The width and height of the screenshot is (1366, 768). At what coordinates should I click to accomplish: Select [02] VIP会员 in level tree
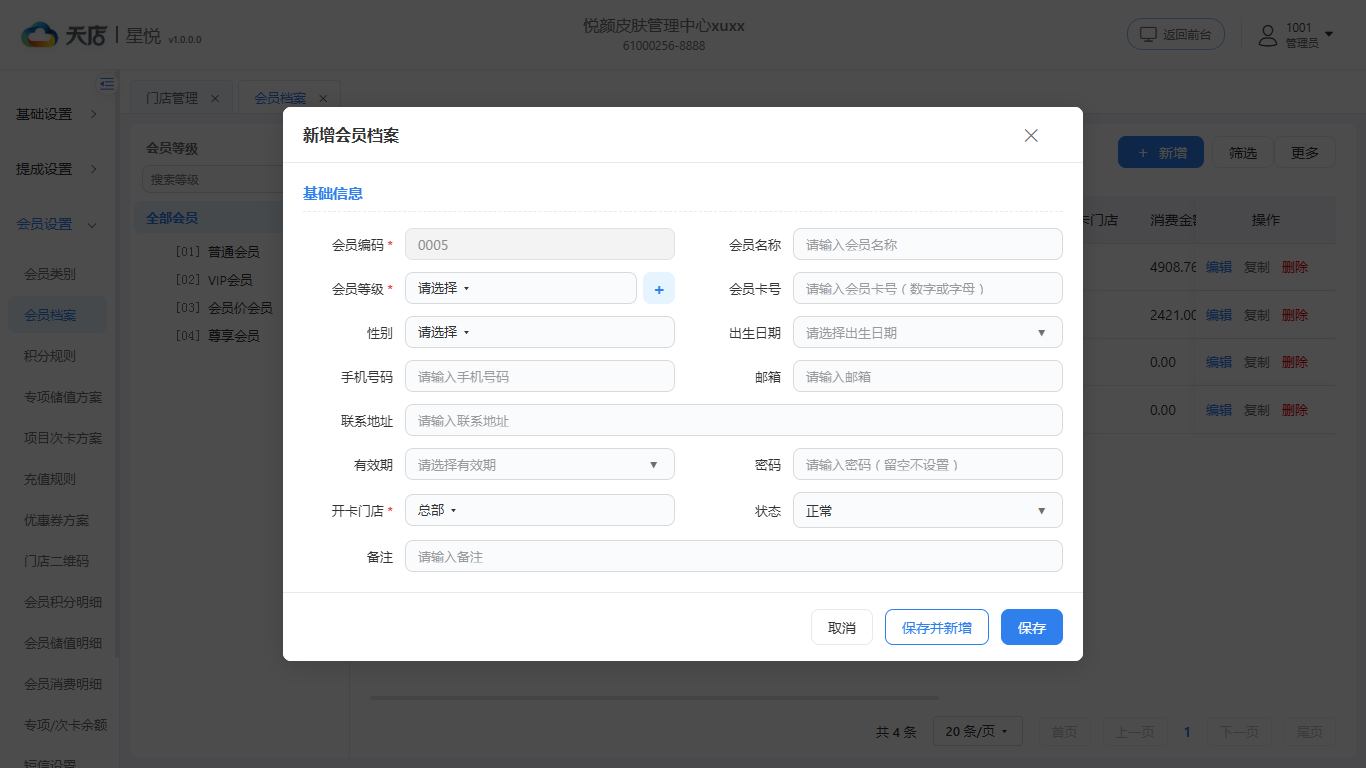tap(214, 280)
